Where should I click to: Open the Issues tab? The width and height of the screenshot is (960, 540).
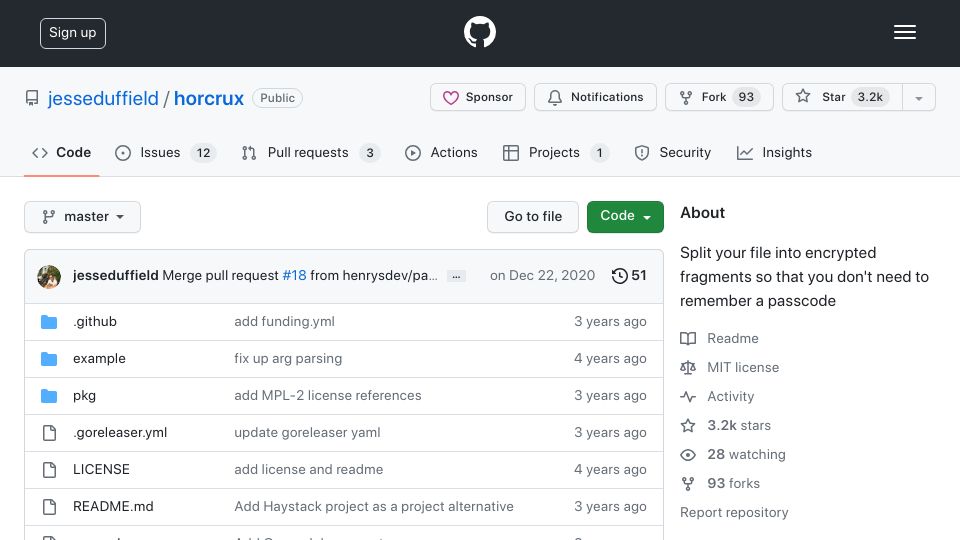tap(165, 152)
